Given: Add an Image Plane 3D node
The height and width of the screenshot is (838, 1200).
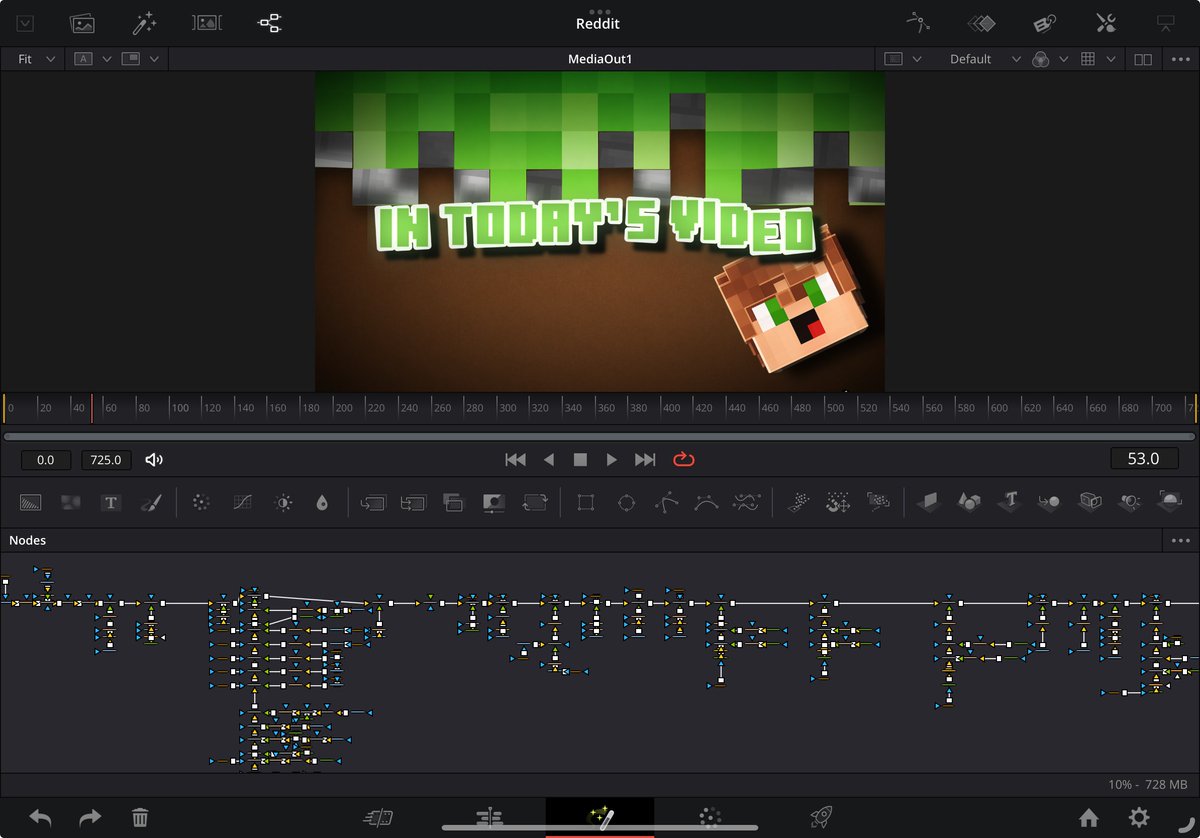Looking at the screenshot, I should coord(929,502).
